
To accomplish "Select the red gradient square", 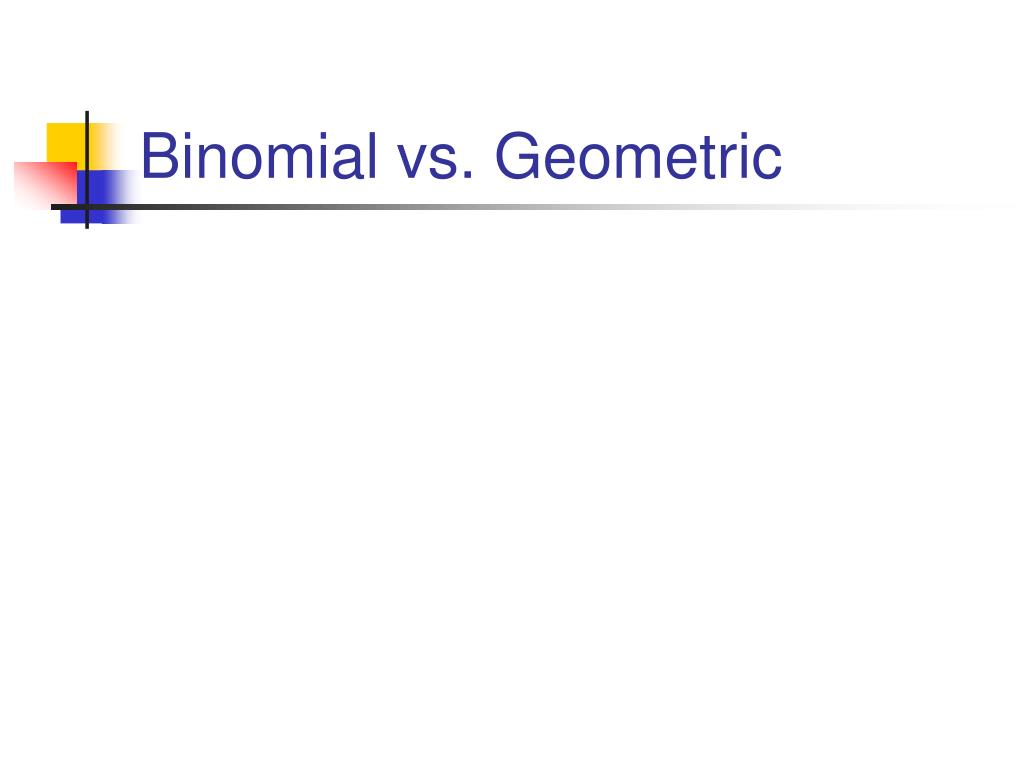I will [46, 184].
